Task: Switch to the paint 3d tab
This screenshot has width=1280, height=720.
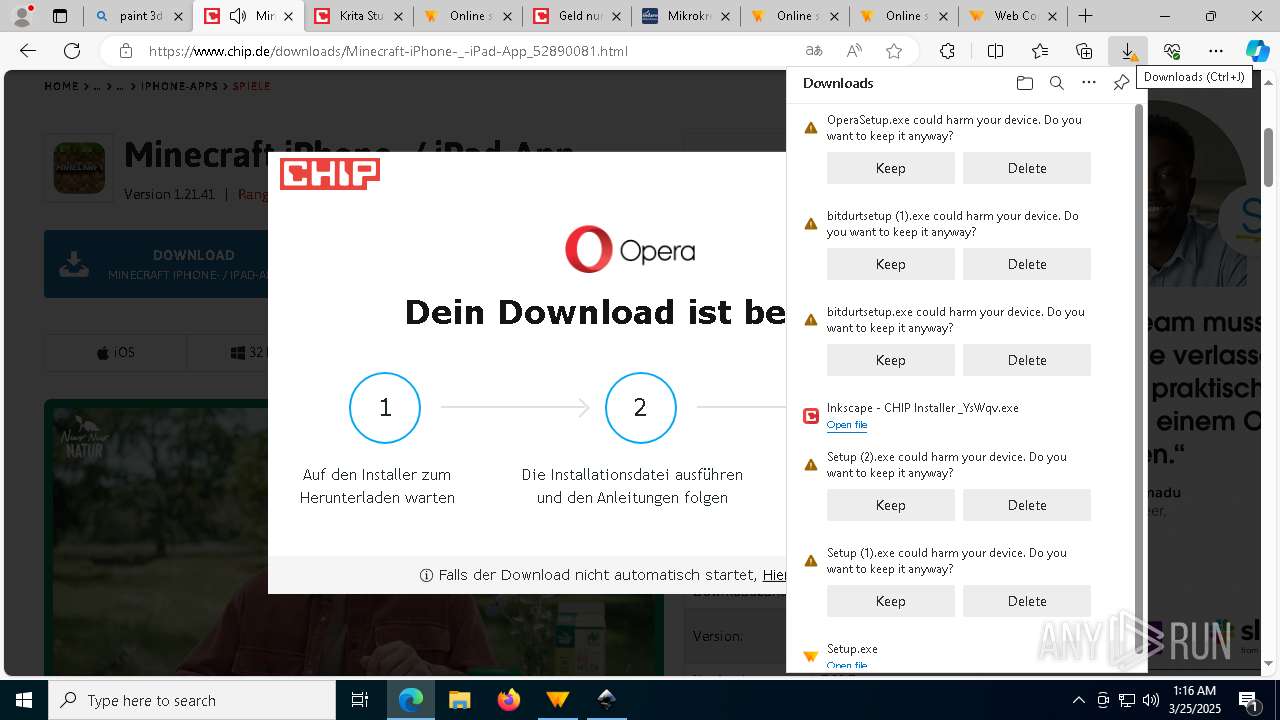Action: click(139, 16)
